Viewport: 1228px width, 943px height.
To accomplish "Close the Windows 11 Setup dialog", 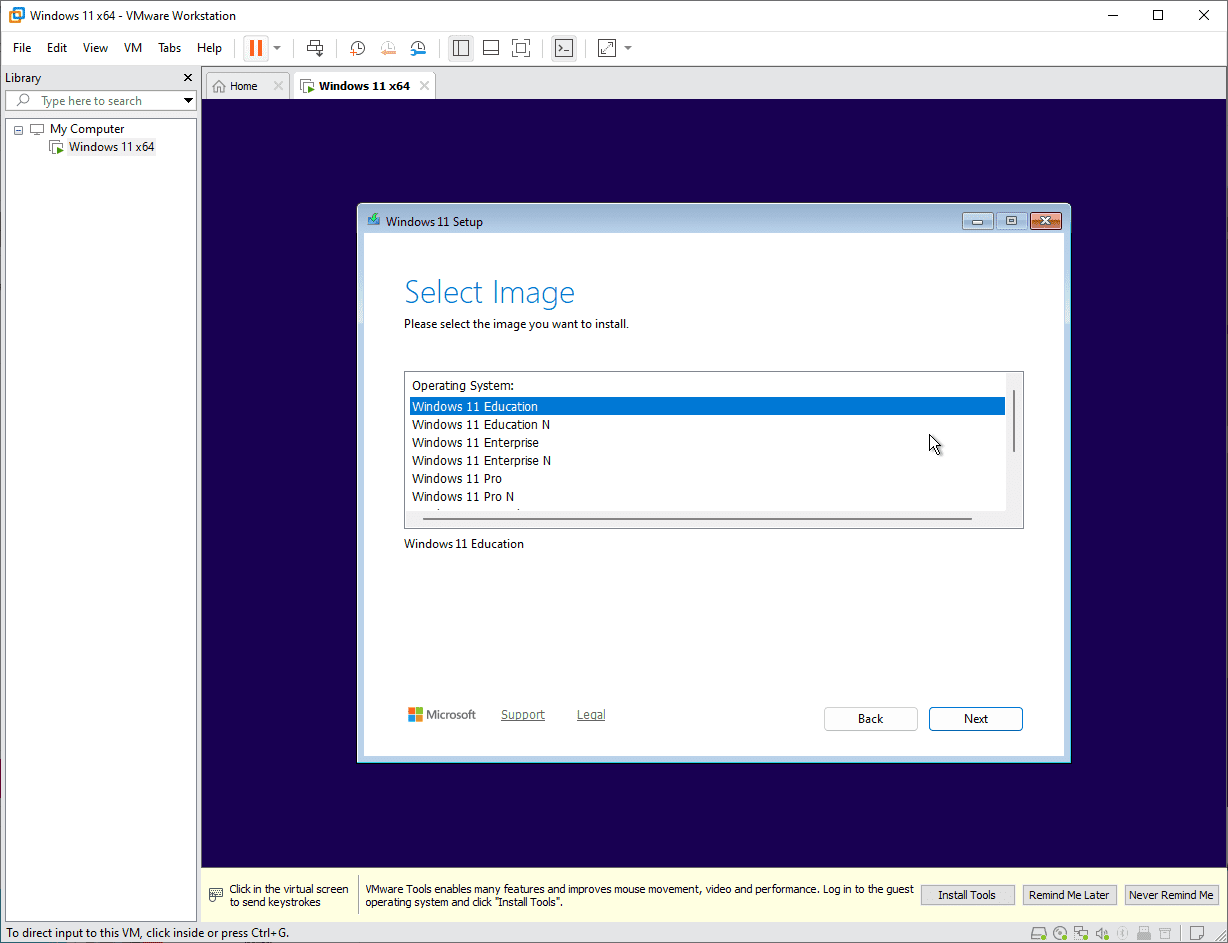I will (x=1046, y=221).
